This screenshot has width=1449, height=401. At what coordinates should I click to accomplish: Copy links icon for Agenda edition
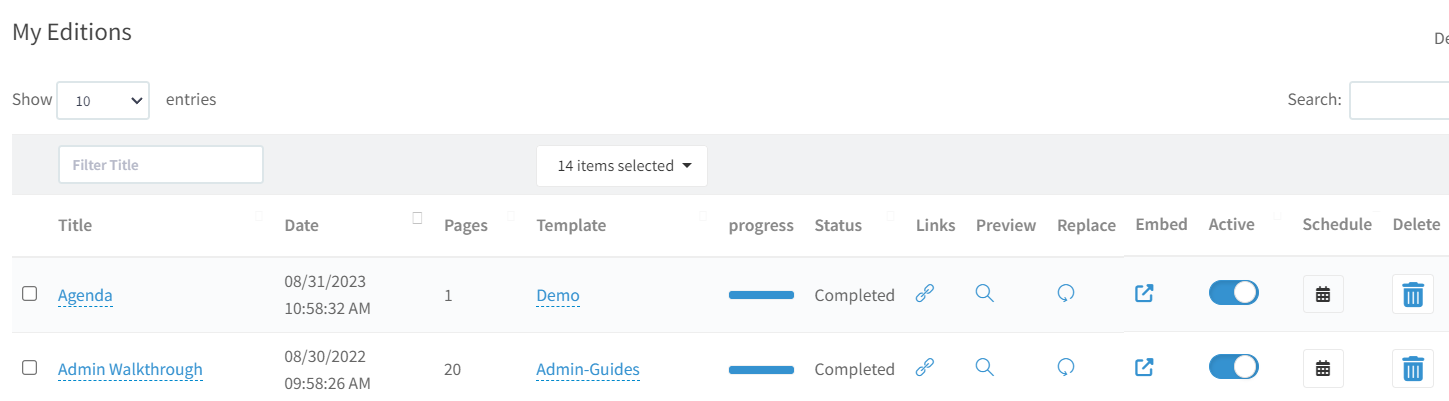925,294
